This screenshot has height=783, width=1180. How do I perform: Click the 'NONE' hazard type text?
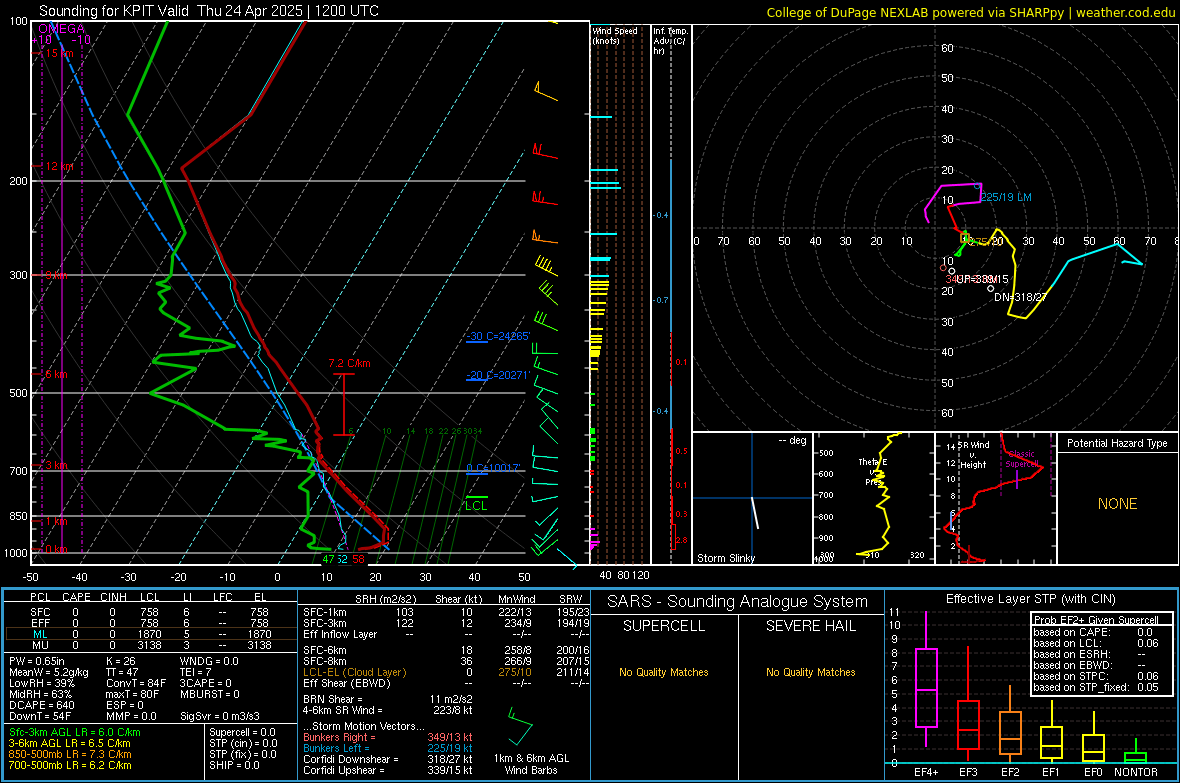(x=1118, y=504)
